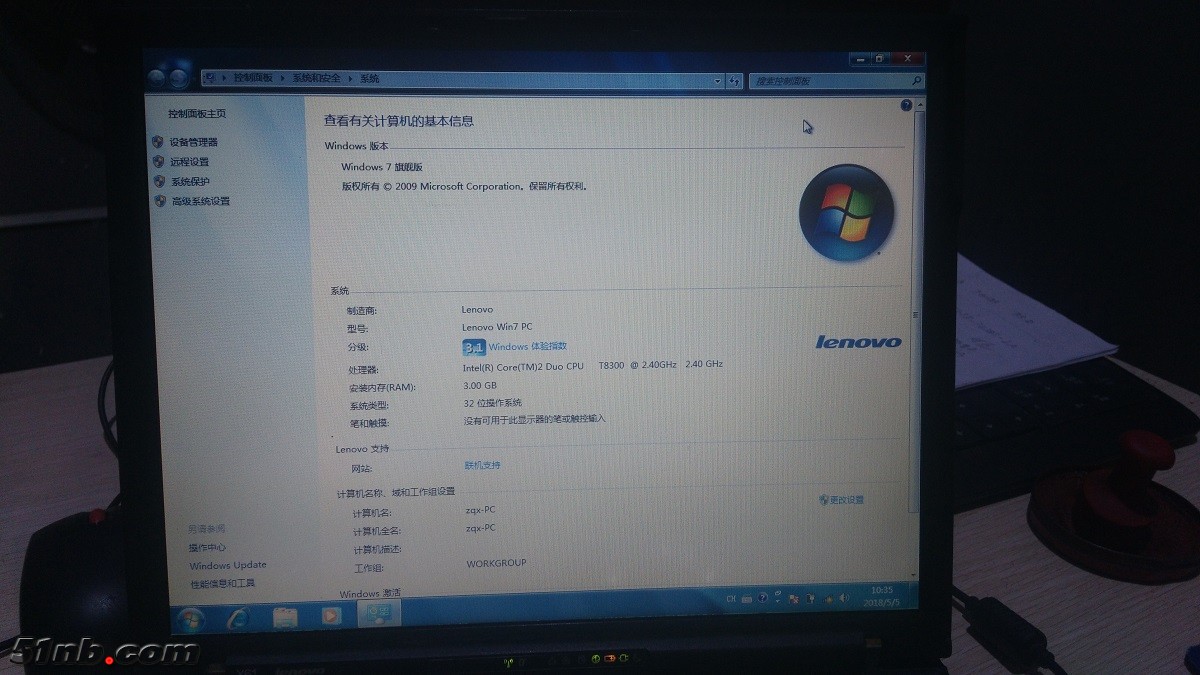This screenshot has height=675, width=1200.
Task: Click 'Windows 7 旗舰版' edition text
Action: [382, 167]
